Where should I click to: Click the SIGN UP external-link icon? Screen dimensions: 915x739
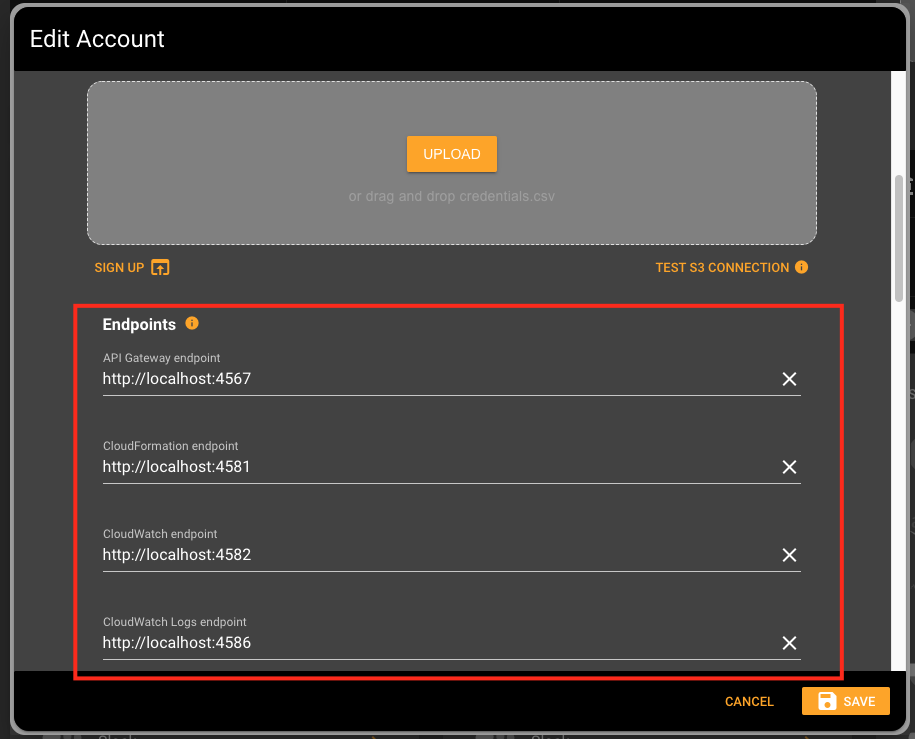tap(160, 267)
